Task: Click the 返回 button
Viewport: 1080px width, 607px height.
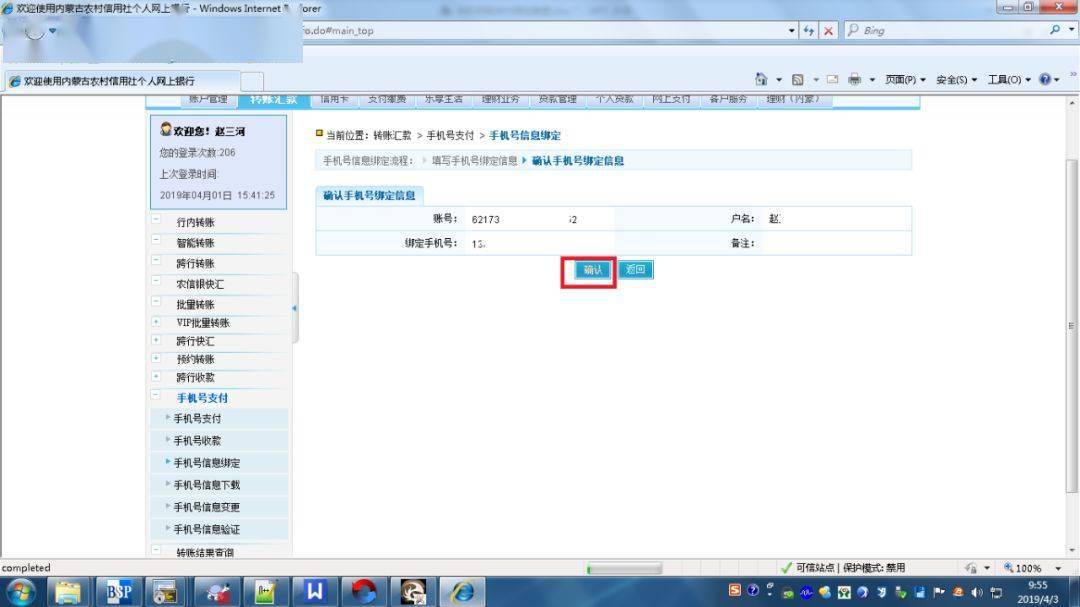Action: coord(635,270)
